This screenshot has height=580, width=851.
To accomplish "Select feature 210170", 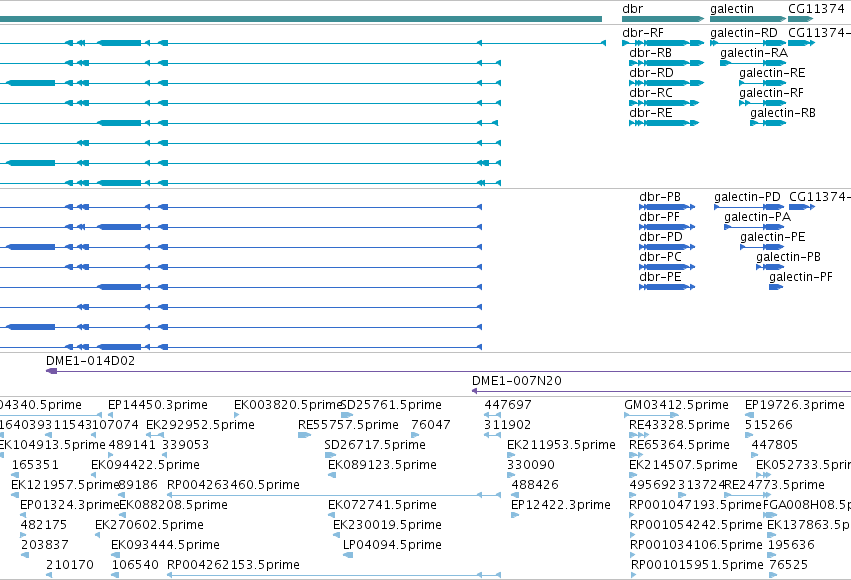I will [69, 565].
